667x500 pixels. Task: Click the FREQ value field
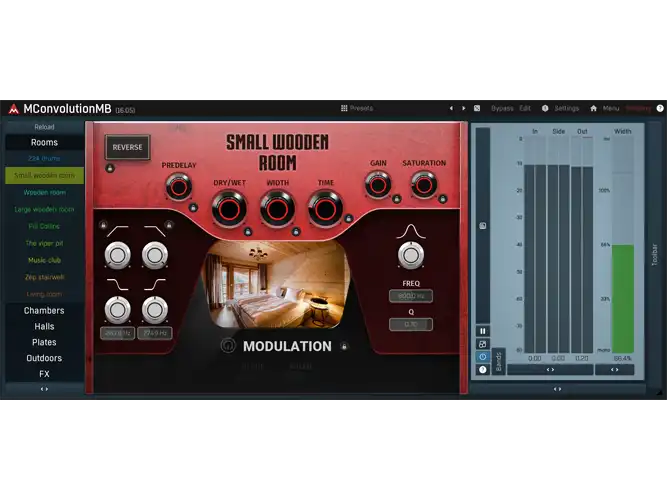pyautogui.click(x=411, y=296)
